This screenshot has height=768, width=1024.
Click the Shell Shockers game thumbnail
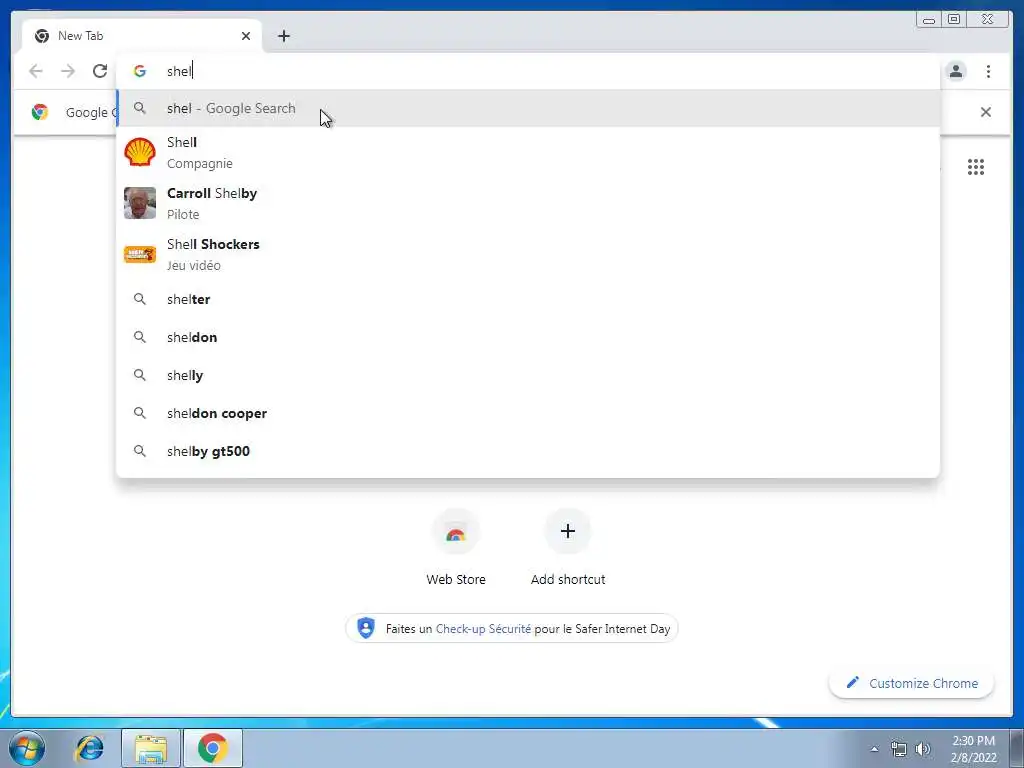(140, 254)
